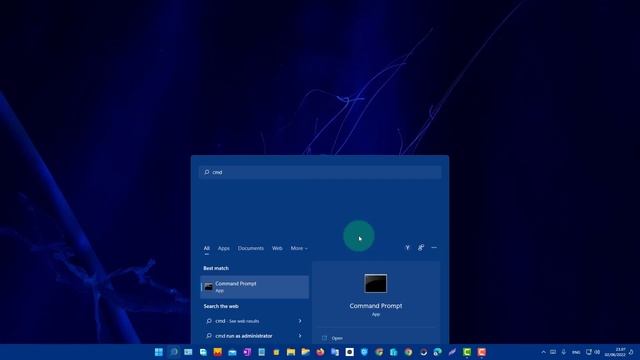Open Task View from the taskbar
The width and height of the screenshot is (640, 360).
[x=188, y=352]
